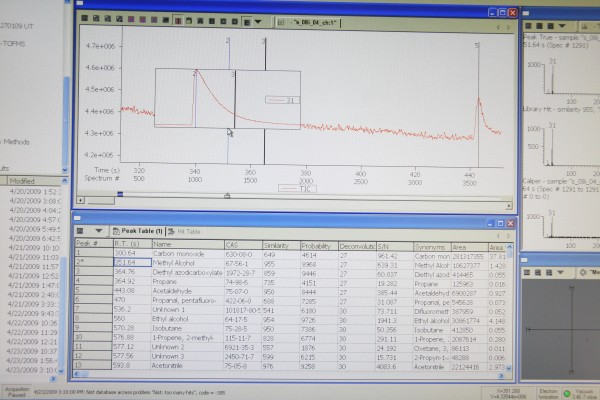Select the 'Methyl Alcohol' name cell
The image size is (600, 400).
click(x=188, y=263)
